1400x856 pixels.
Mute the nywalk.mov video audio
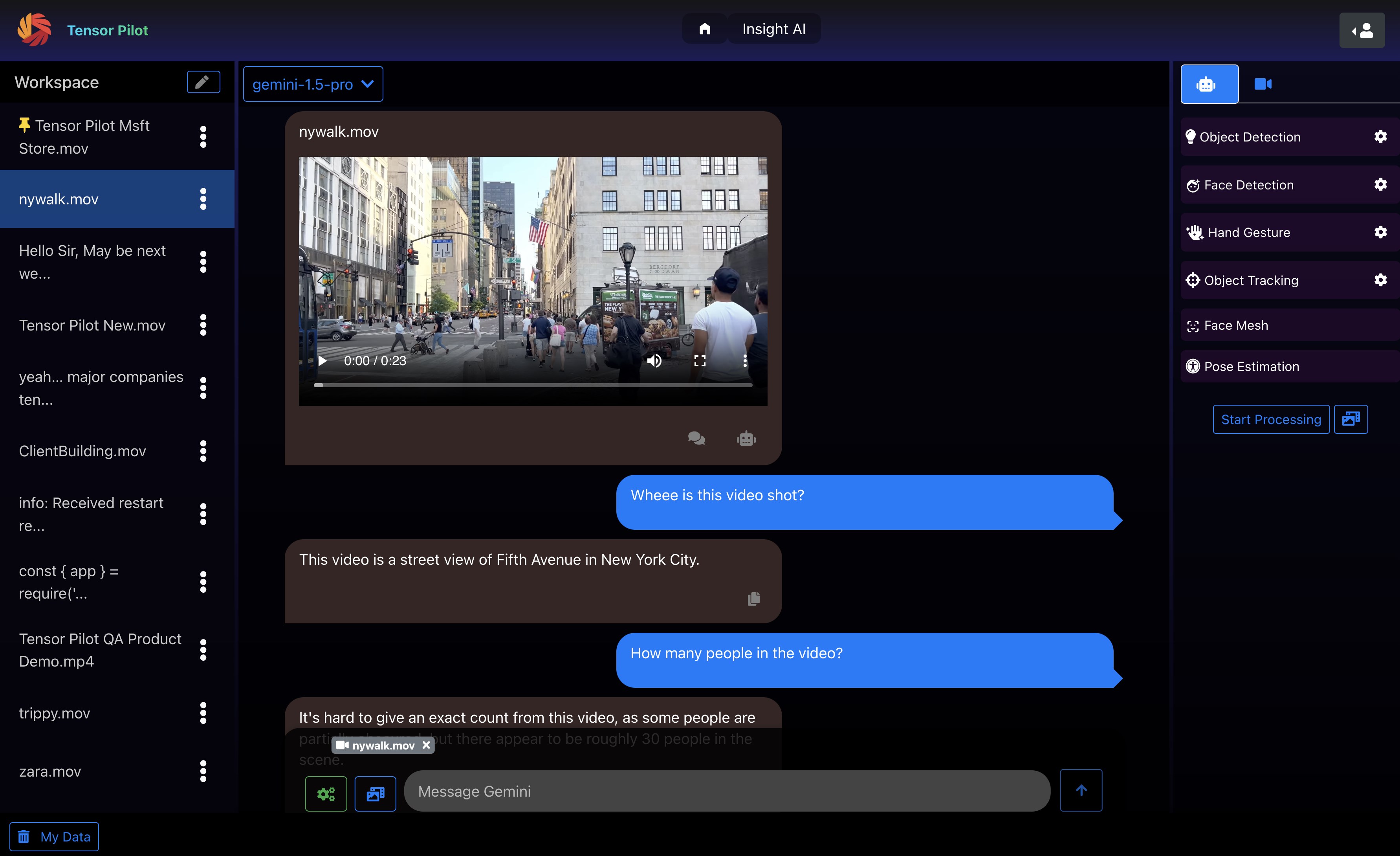click(x=654, y=361)
